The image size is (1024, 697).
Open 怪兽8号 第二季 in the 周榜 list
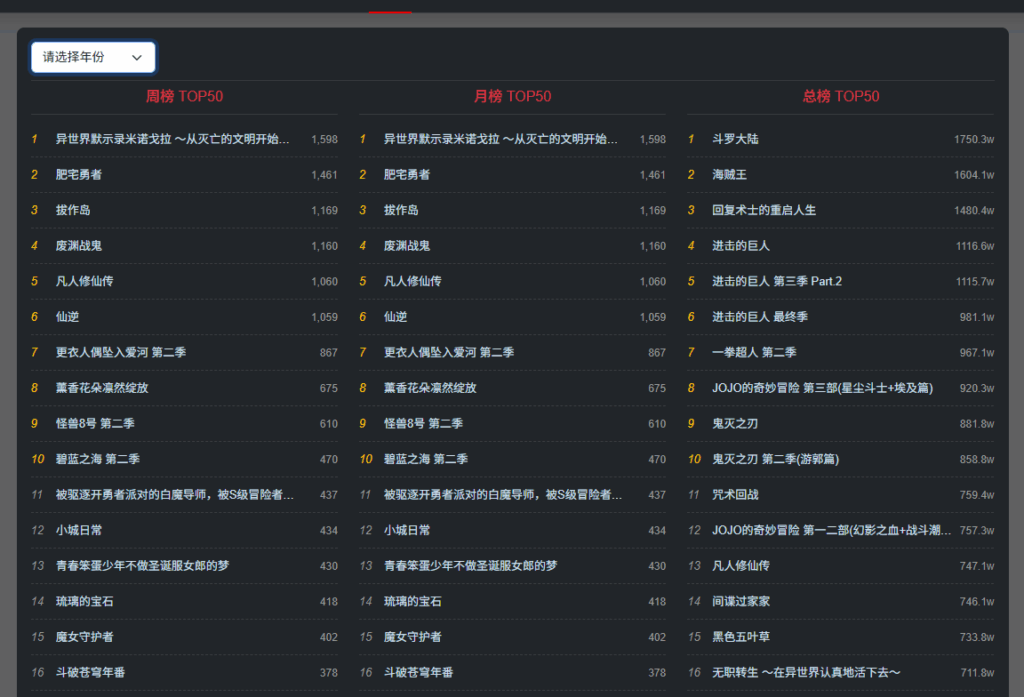coord(95,423)
